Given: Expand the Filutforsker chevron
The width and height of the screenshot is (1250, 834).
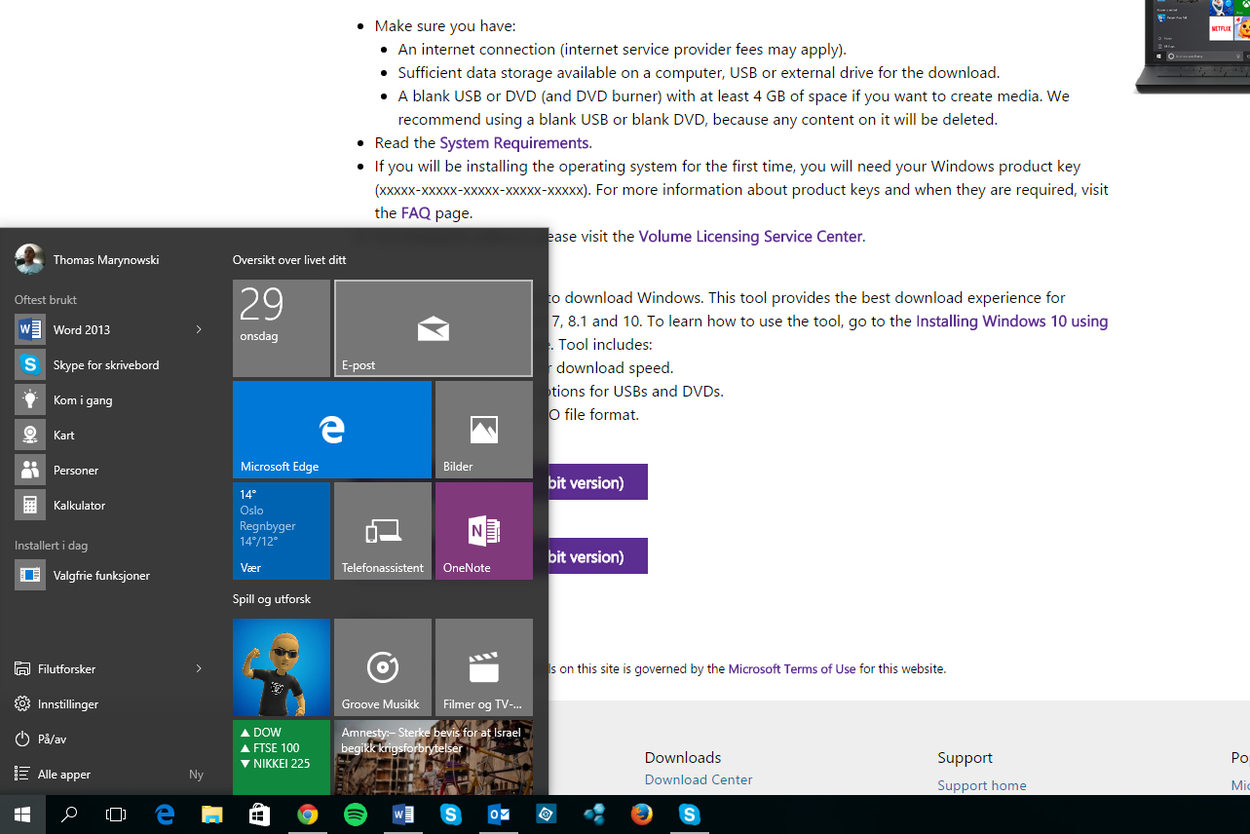Looking at the screenshot, I should tap(198, 668).
